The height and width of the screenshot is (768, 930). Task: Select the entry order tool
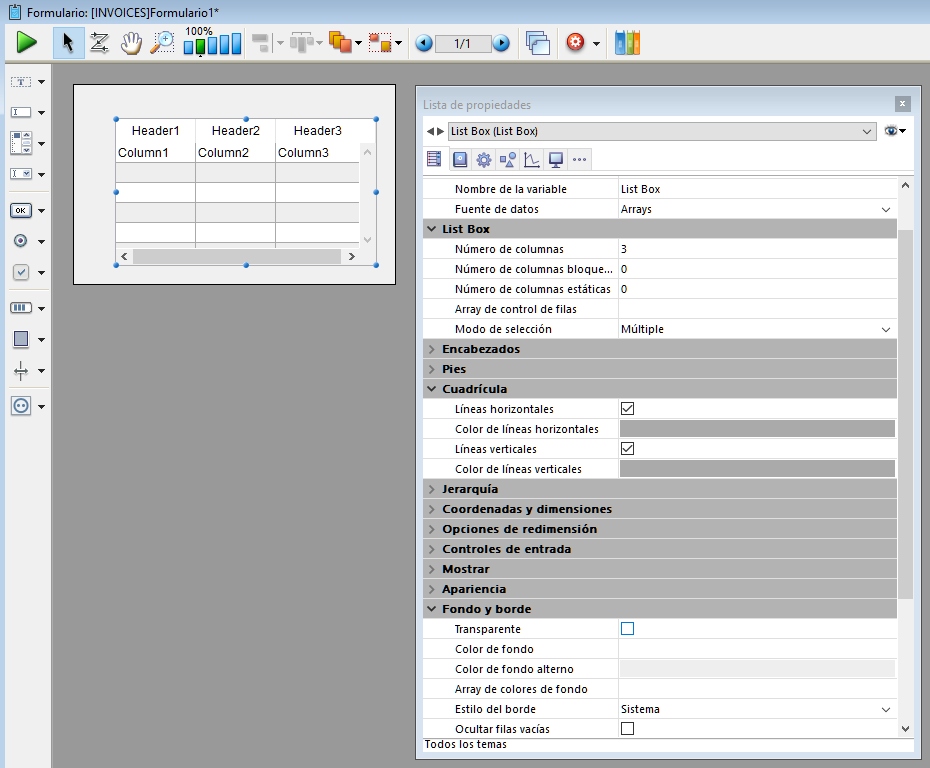point(100,43)
